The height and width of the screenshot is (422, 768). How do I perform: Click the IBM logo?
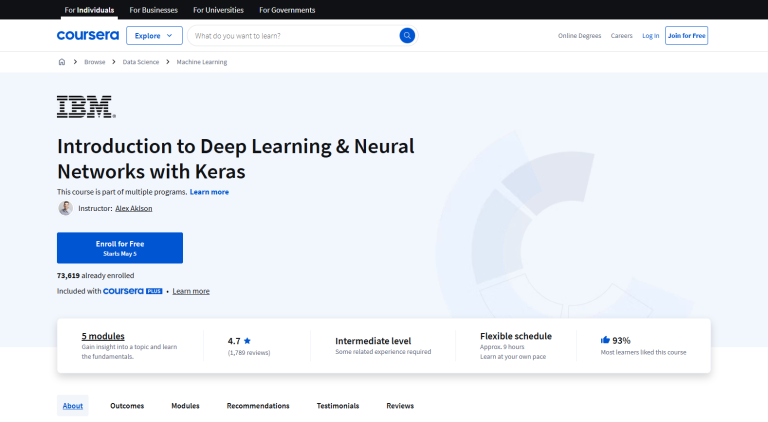pos(86,107)
